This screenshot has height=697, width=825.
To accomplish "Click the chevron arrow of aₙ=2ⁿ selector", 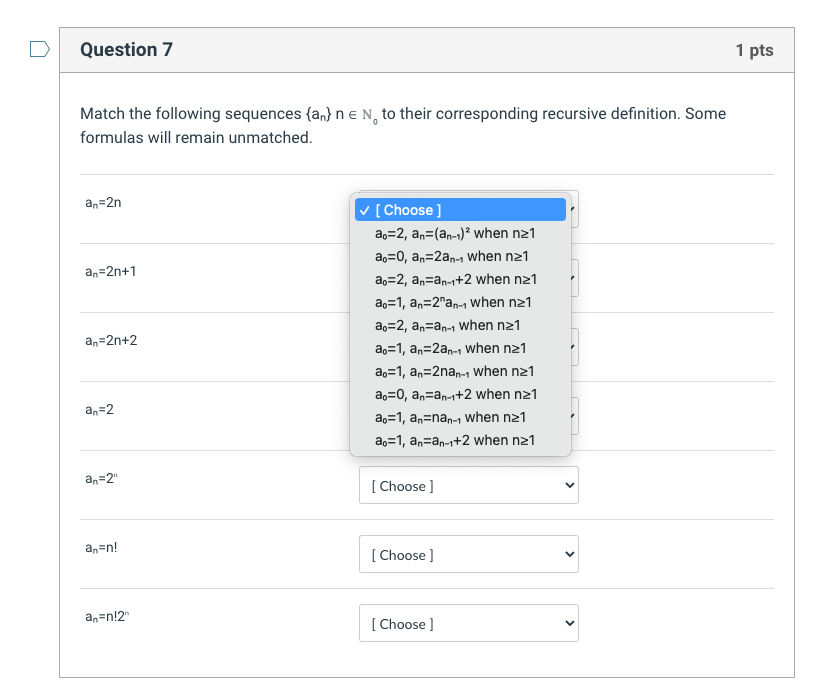I will click(569, 485).
